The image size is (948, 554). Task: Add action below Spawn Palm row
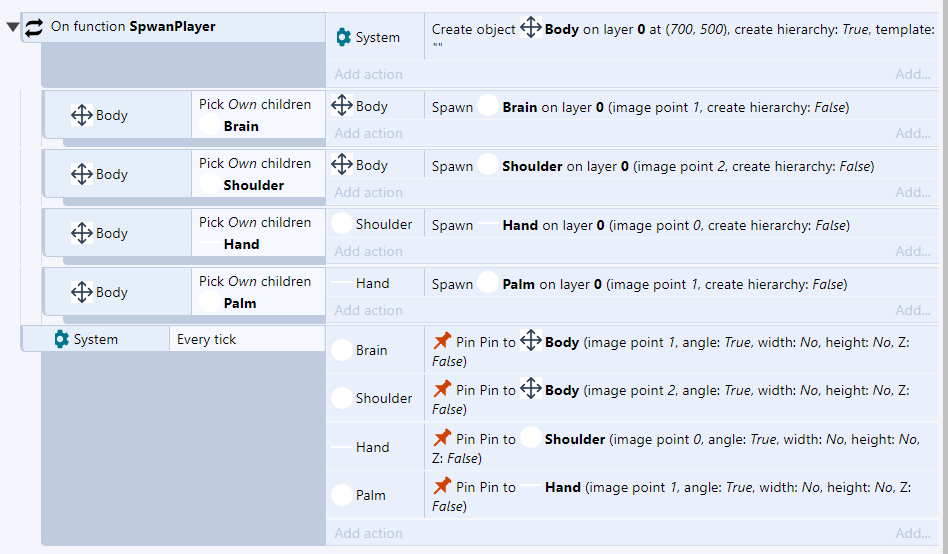click(368, 310)
